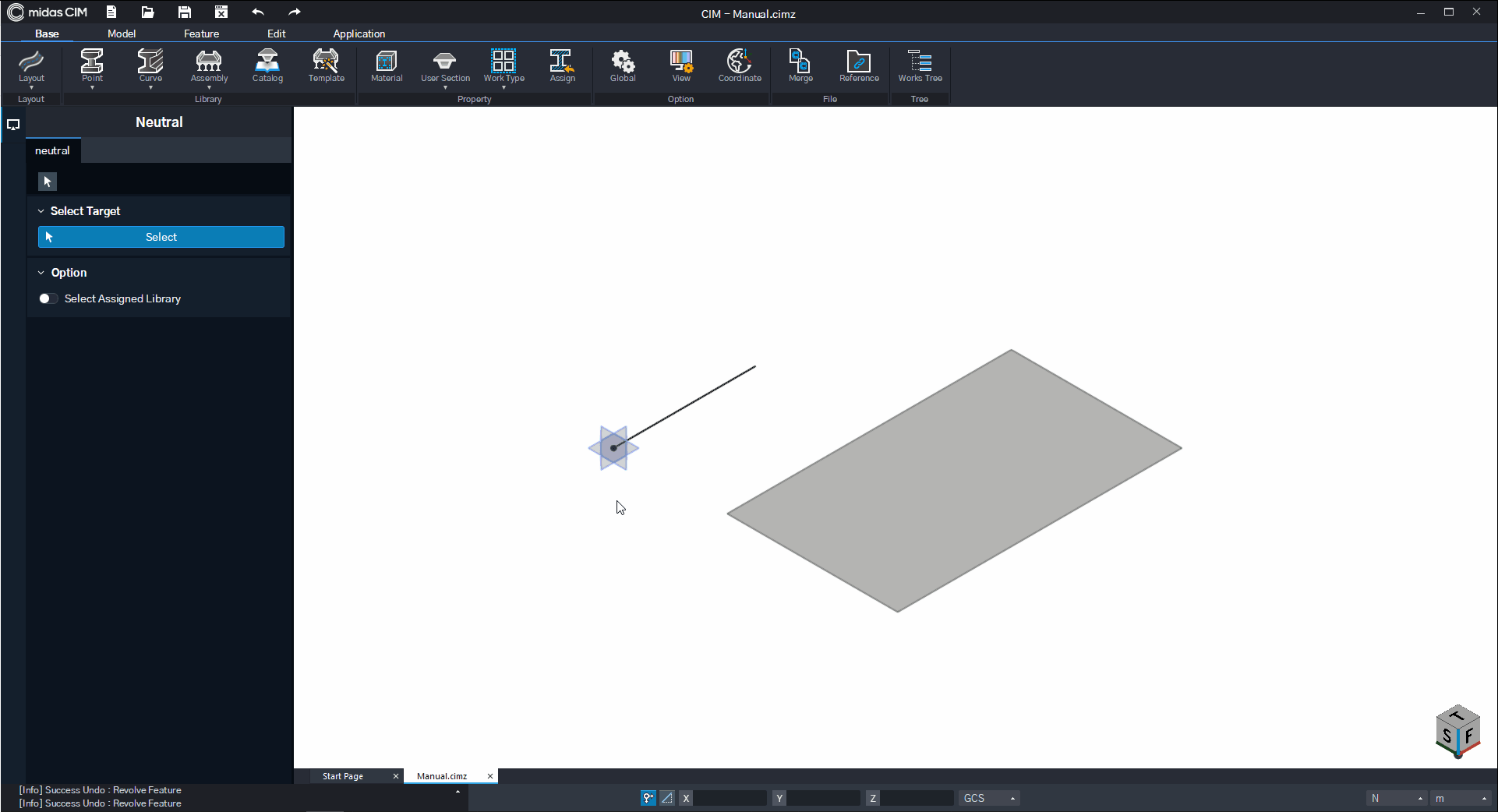
Task: Click the blue Select button
Action: pos(161,237)
